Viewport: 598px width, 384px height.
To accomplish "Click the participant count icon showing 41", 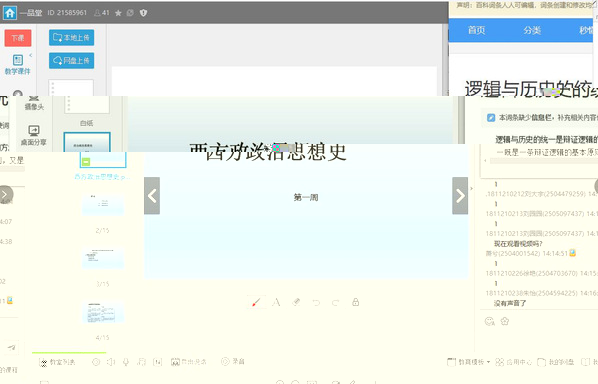I will (101, 13).
